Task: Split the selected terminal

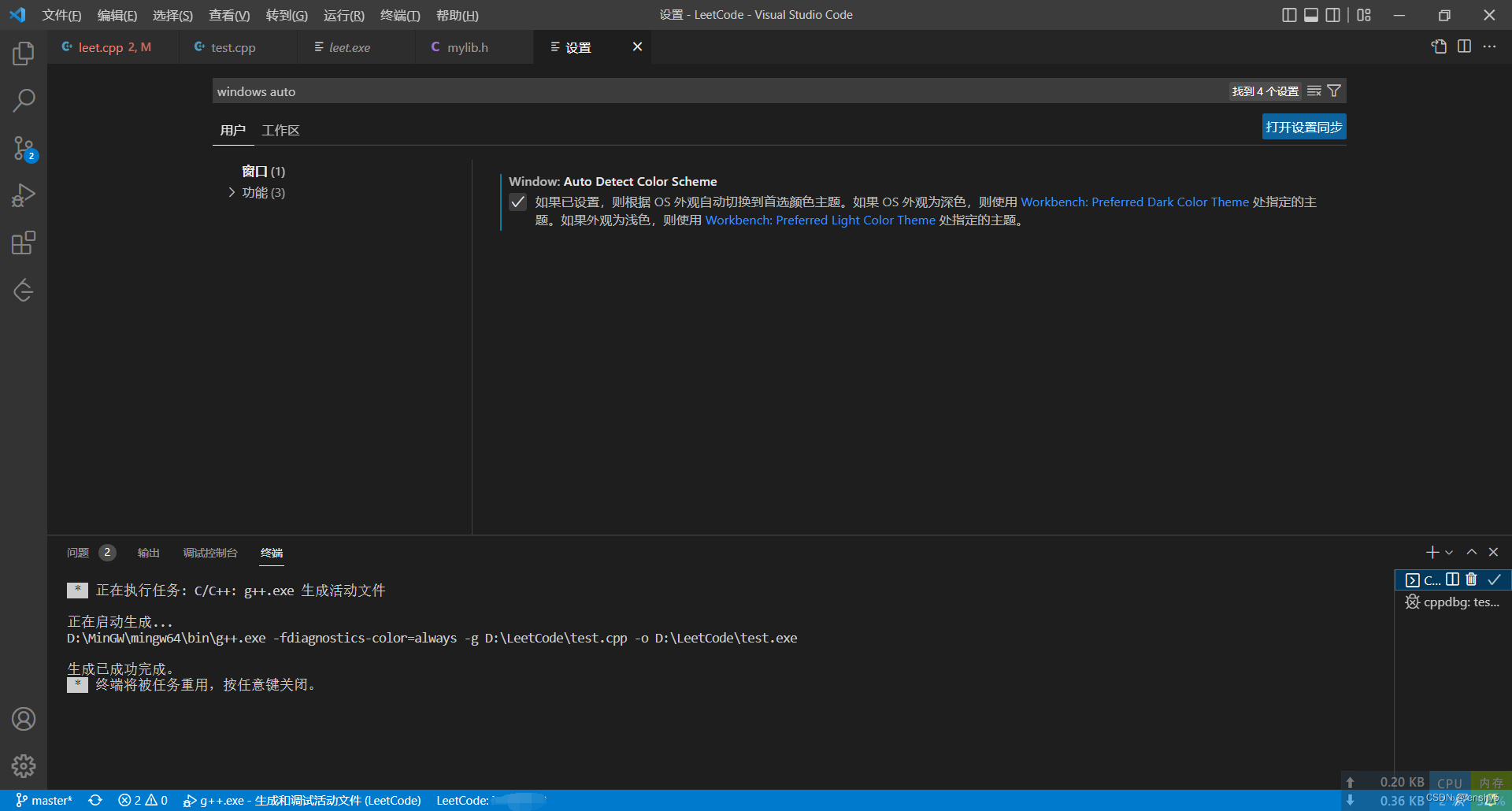Action: coord(1452,580)
